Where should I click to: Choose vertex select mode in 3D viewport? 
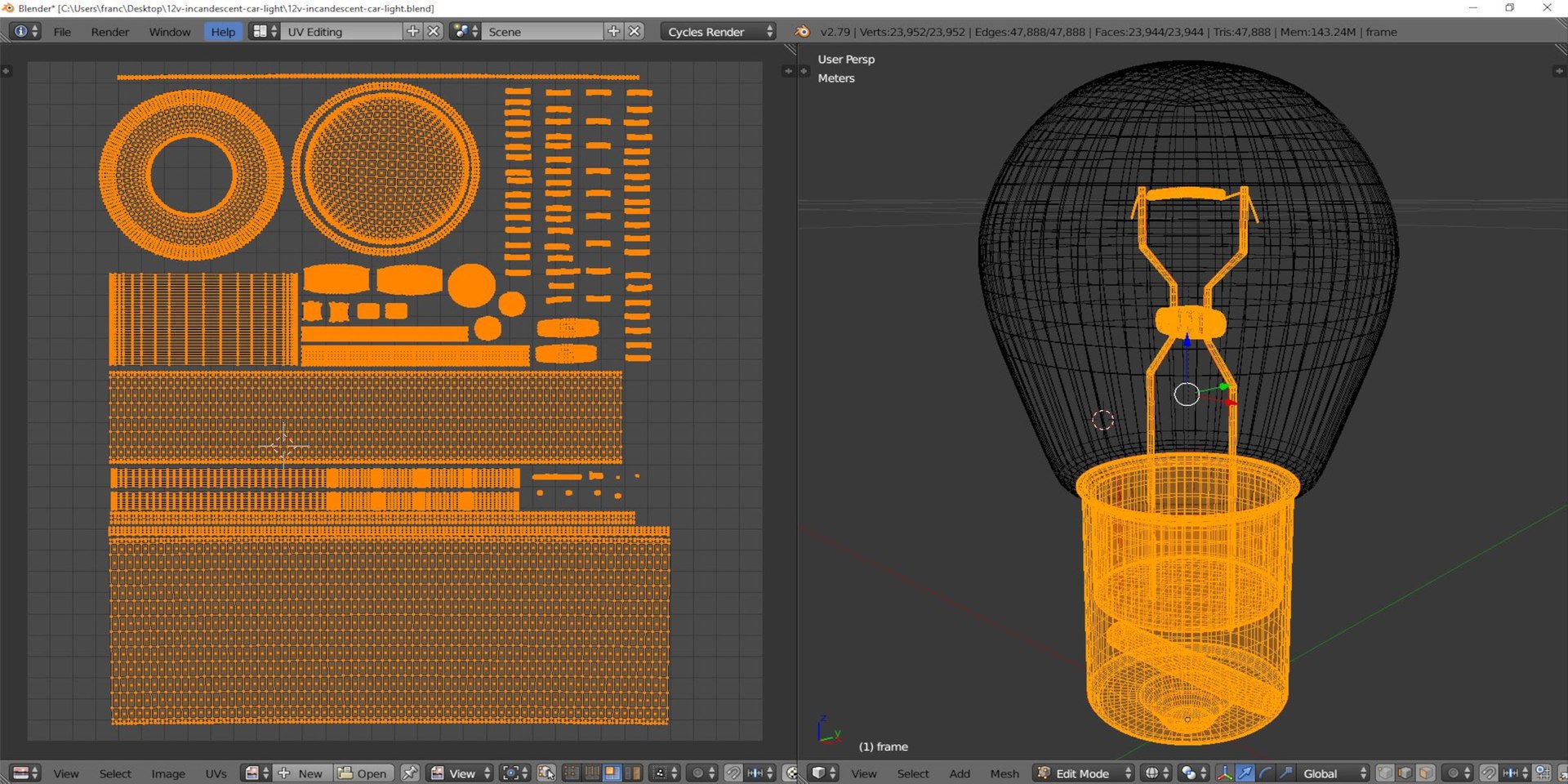(1385, 773)
